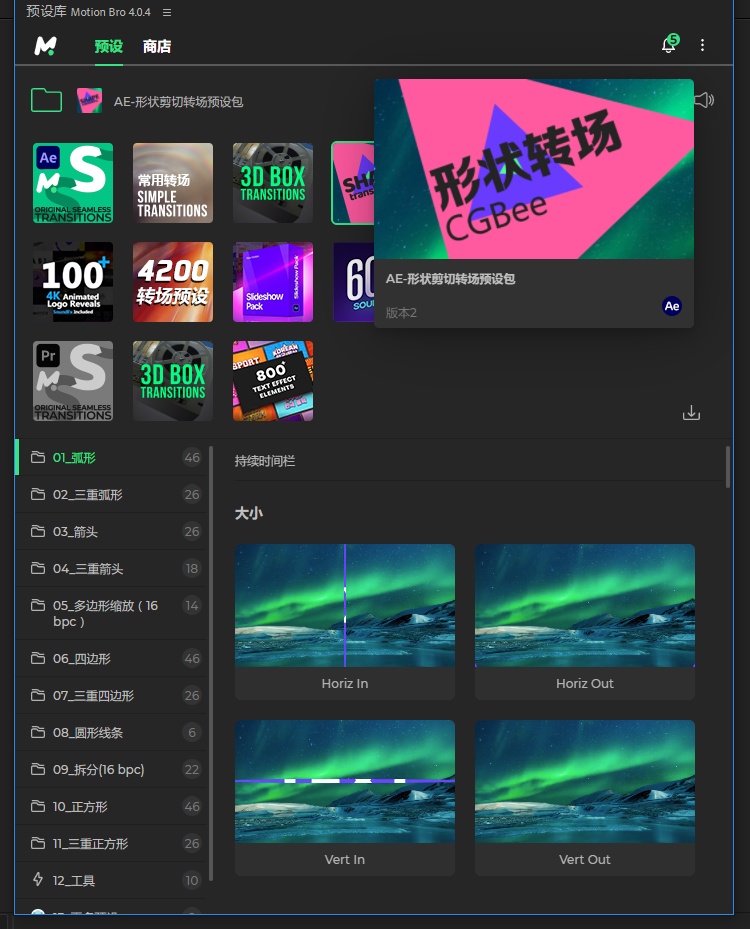750x929 pixels.
Task: Select the first-row 3D Box Transitions pack
Action: click(273, 183)
